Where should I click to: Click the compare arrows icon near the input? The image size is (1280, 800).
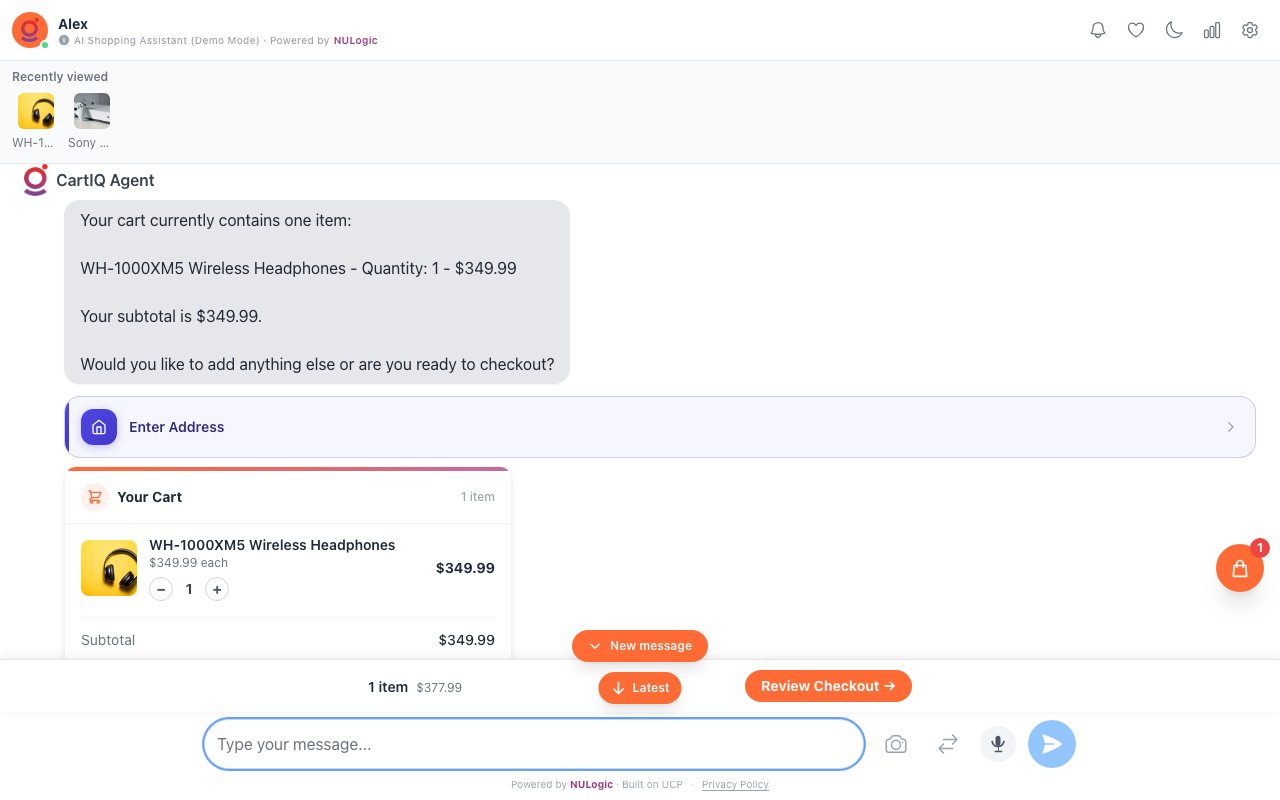947,744
